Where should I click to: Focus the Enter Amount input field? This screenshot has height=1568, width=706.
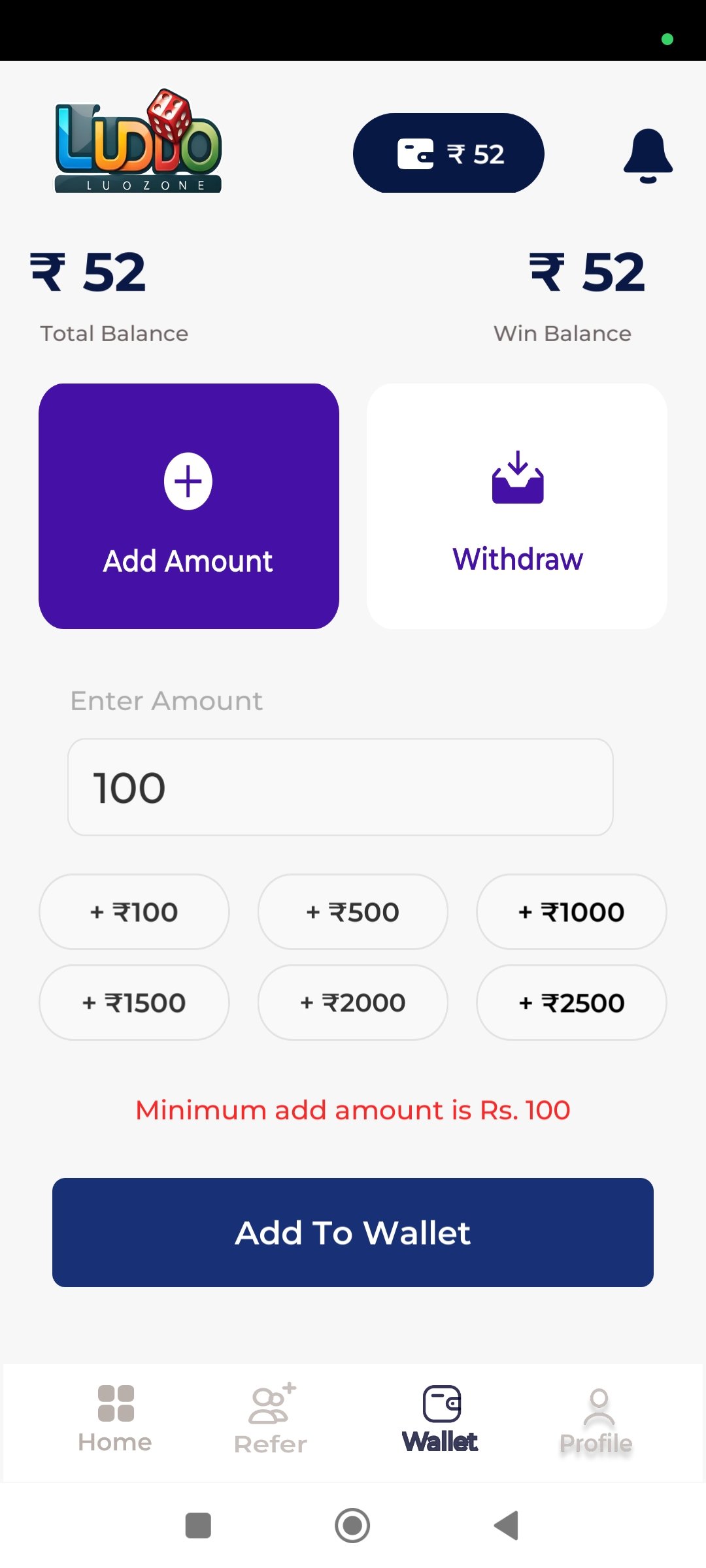pyautogui.click(x=340, y=787)
